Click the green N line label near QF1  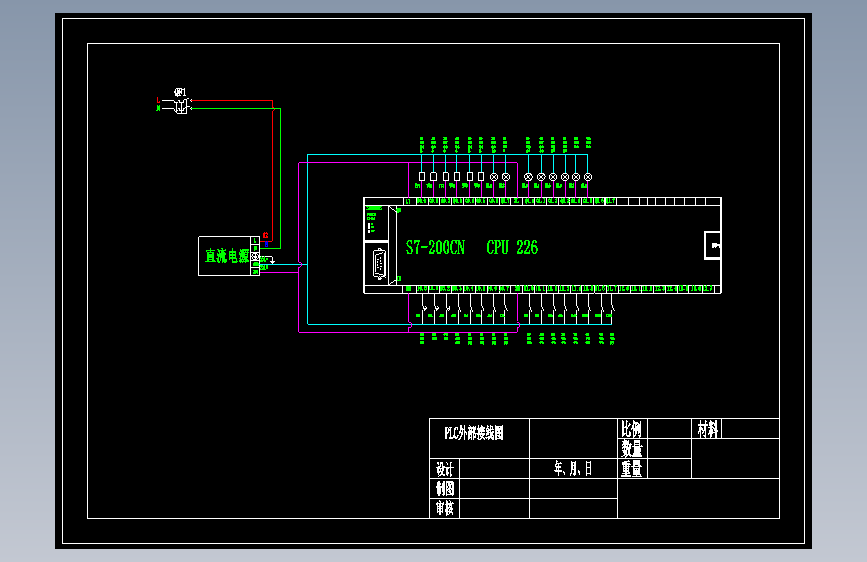click(x=158, y=108)
